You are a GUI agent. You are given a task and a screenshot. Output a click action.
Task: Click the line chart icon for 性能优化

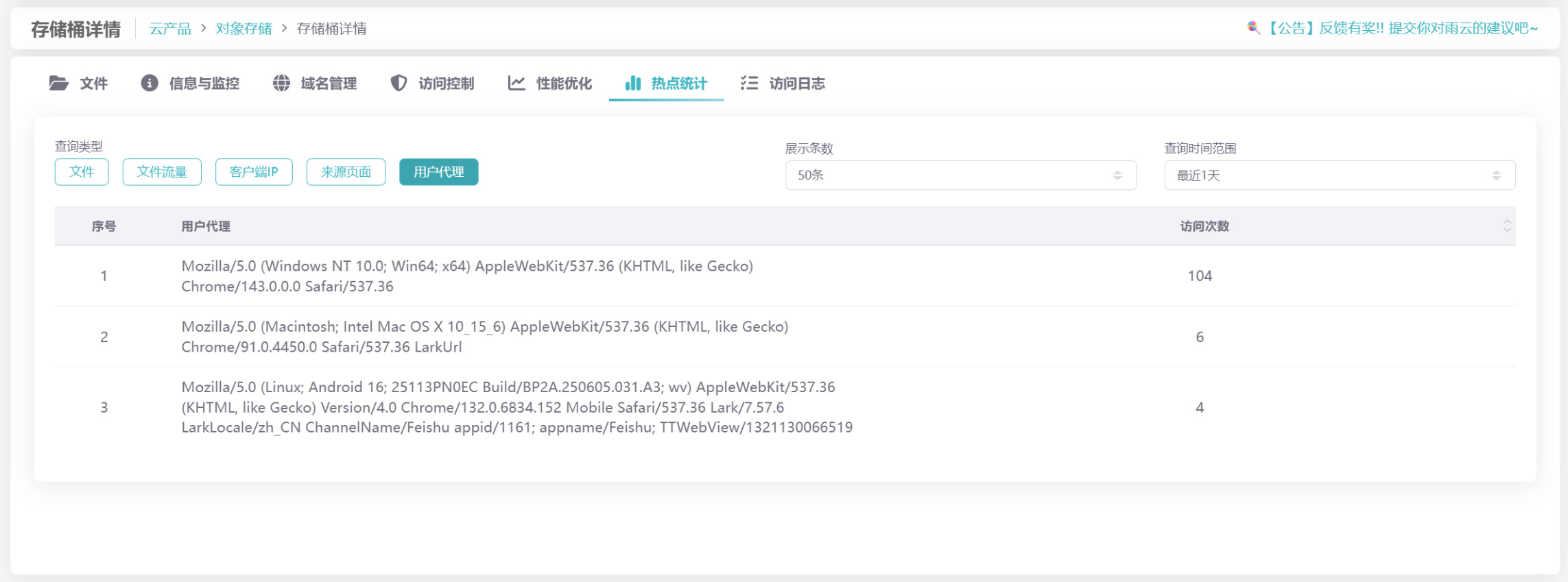click(516, 84)
